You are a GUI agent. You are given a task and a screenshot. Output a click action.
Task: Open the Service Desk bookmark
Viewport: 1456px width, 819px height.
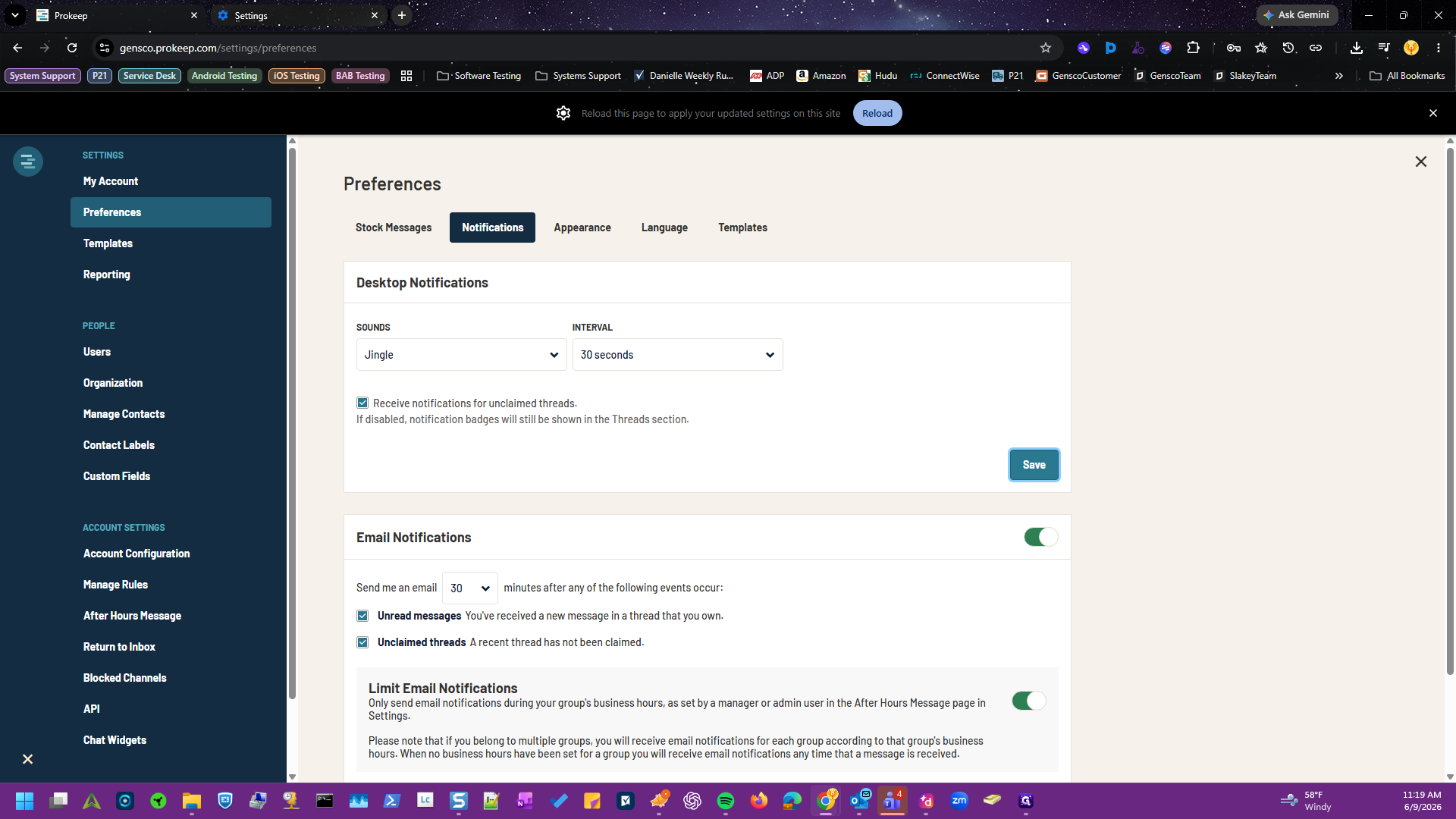tap(149, 76)
